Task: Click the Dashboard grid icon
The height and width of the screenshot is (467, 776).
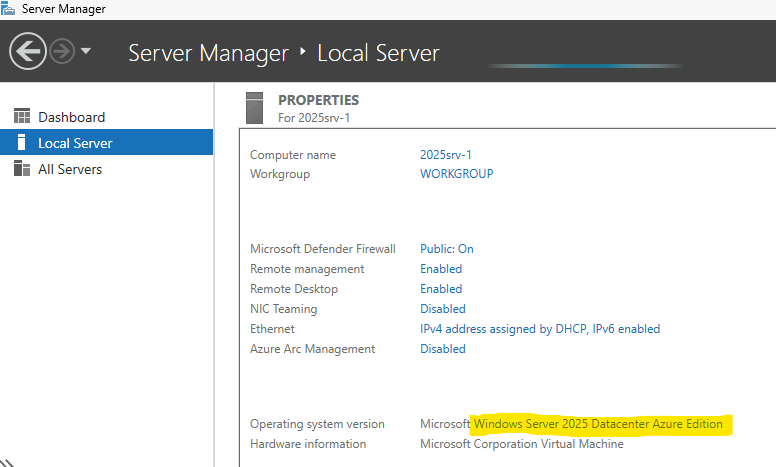Action: [x=22, y=116]
